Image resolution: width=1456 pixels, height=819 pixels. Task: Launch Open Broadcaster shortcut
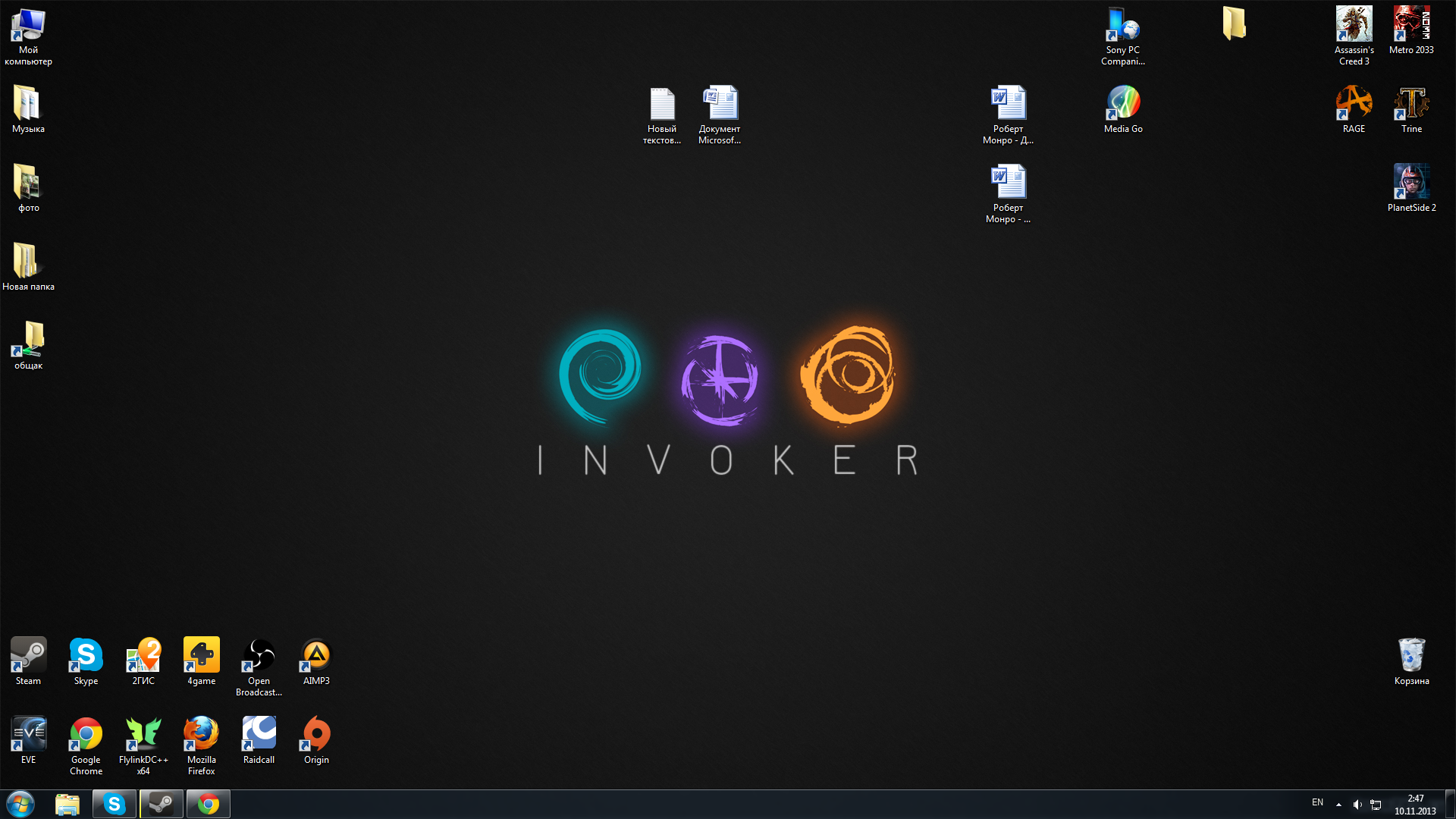[x=259, y=667]
